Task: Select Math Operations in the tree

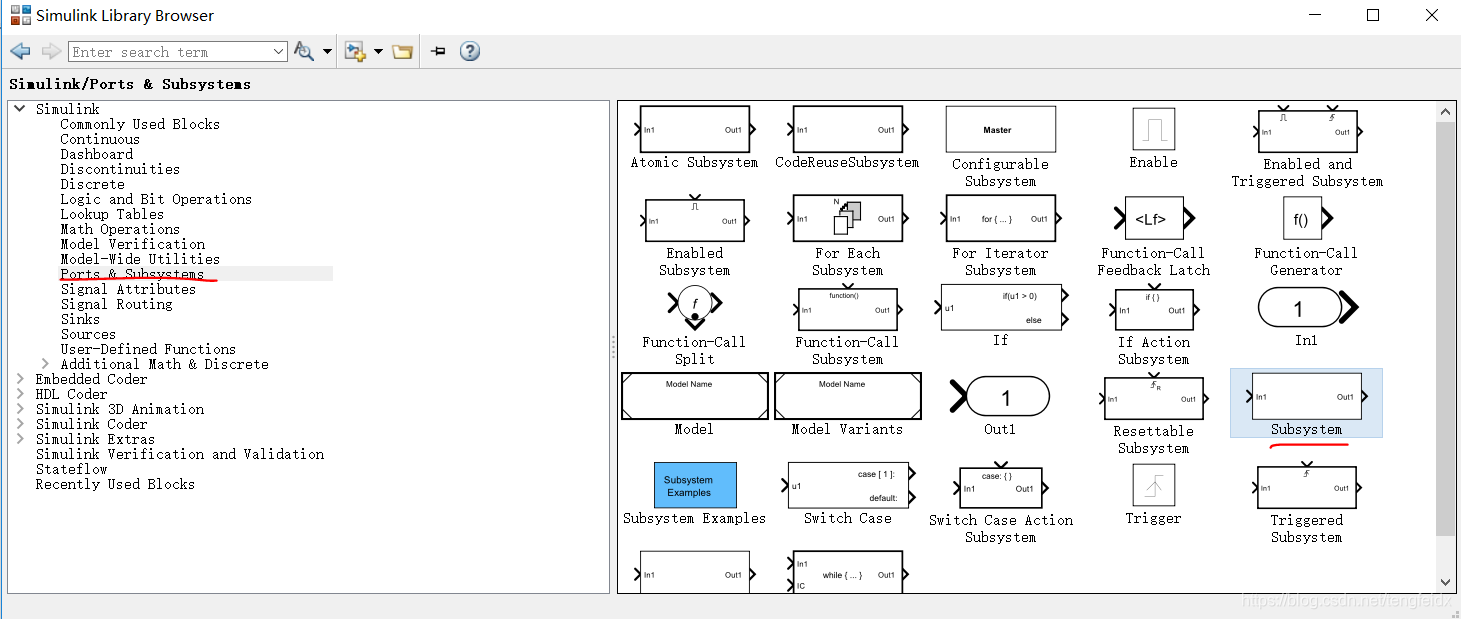Action: [120, 229]
